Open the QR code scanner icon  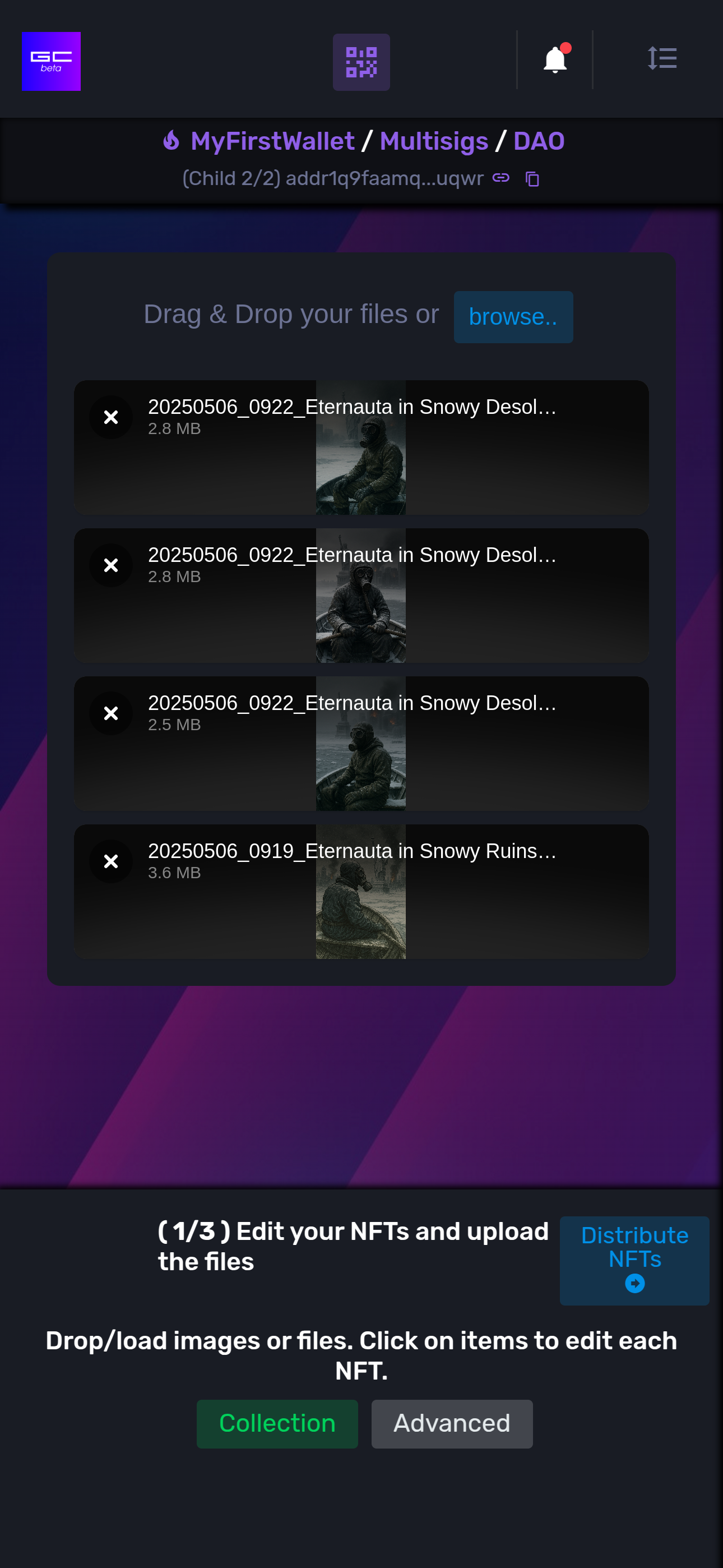click(361, 62)
